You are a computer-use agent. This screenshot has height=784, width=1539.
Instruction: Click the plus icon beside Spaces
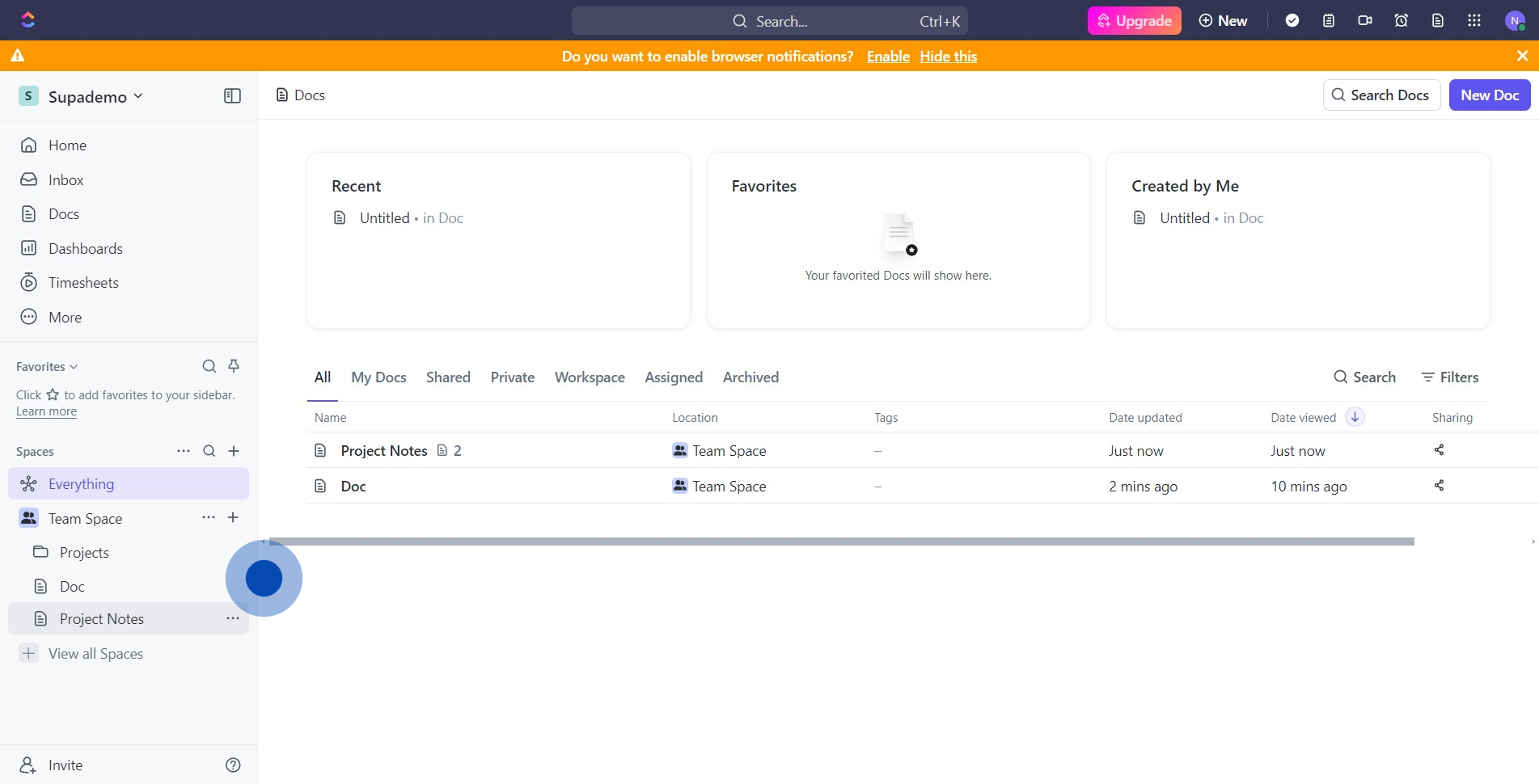pyautogui.click(x=234, y=451)
